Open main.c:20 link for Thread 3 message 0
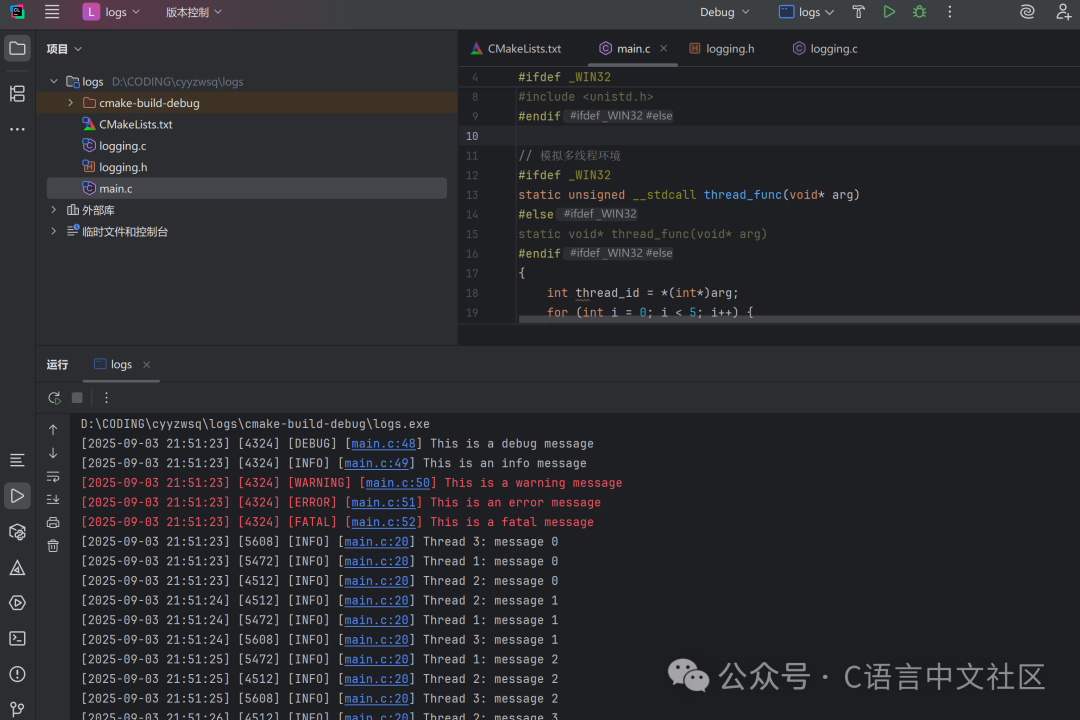The width and height of the screenshot is (1080, 720). pos(376,542)
